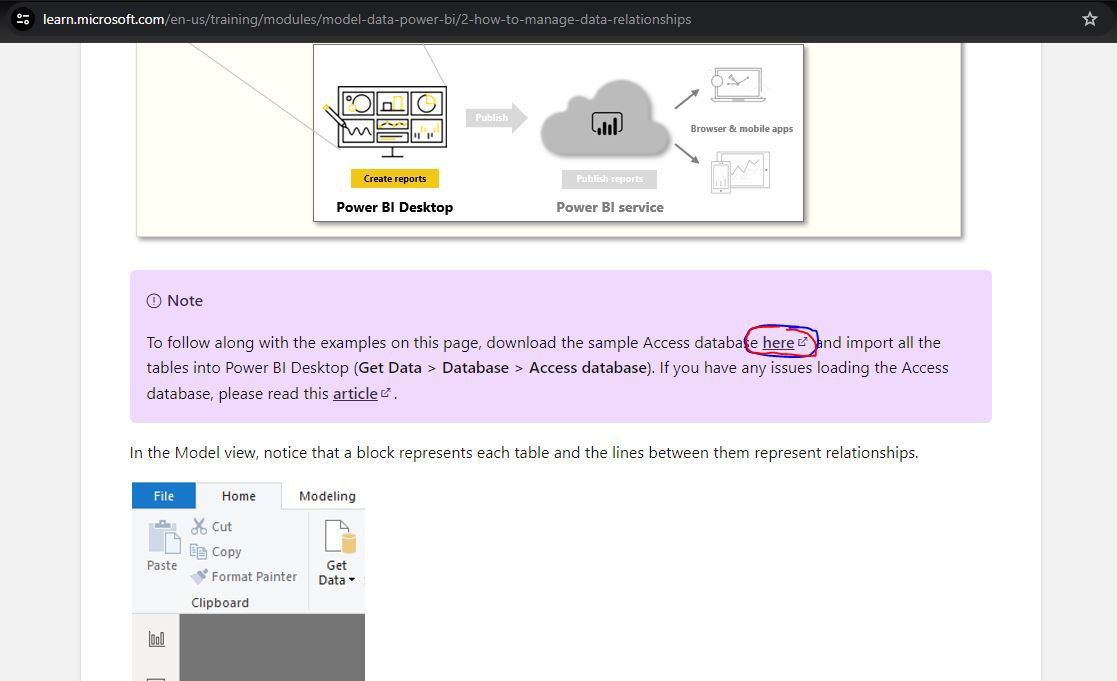Click the 'In the Model view' paragraph
This screenshot has width=1117, height=681.
coord(524,453)
